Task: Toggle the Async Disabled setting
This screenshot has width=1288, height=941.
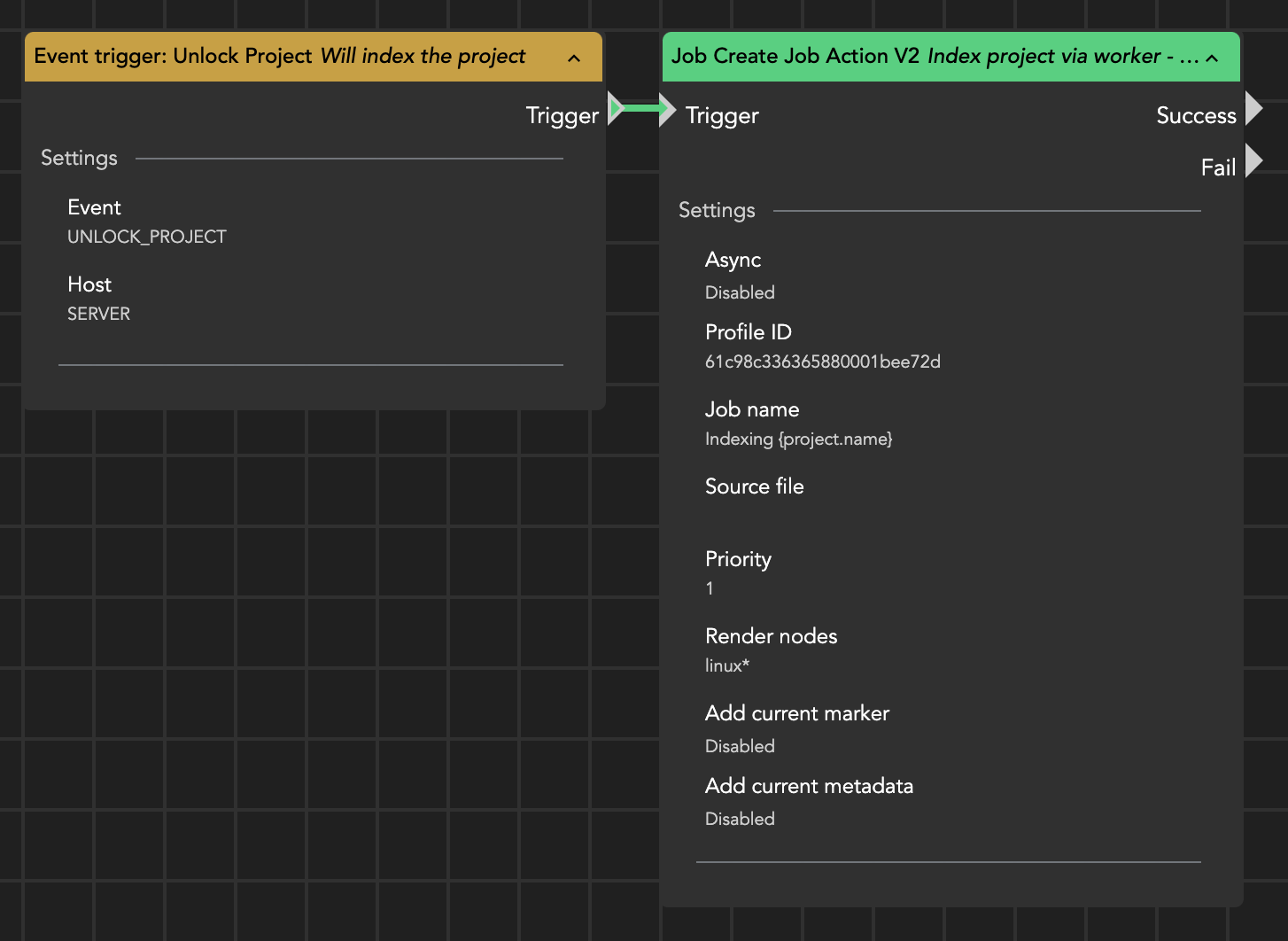Action: click(x=740, y=292)
